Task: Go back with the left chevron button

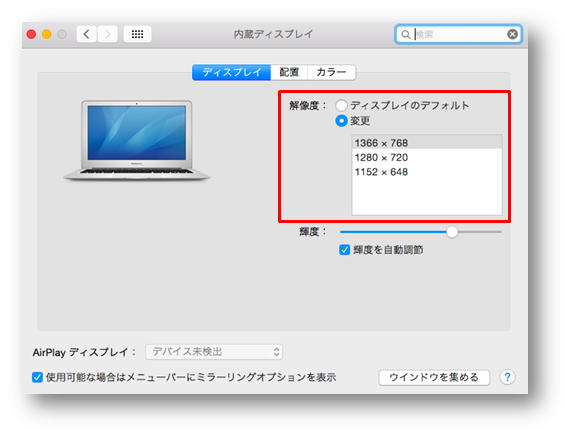Action: coord(87,34)
